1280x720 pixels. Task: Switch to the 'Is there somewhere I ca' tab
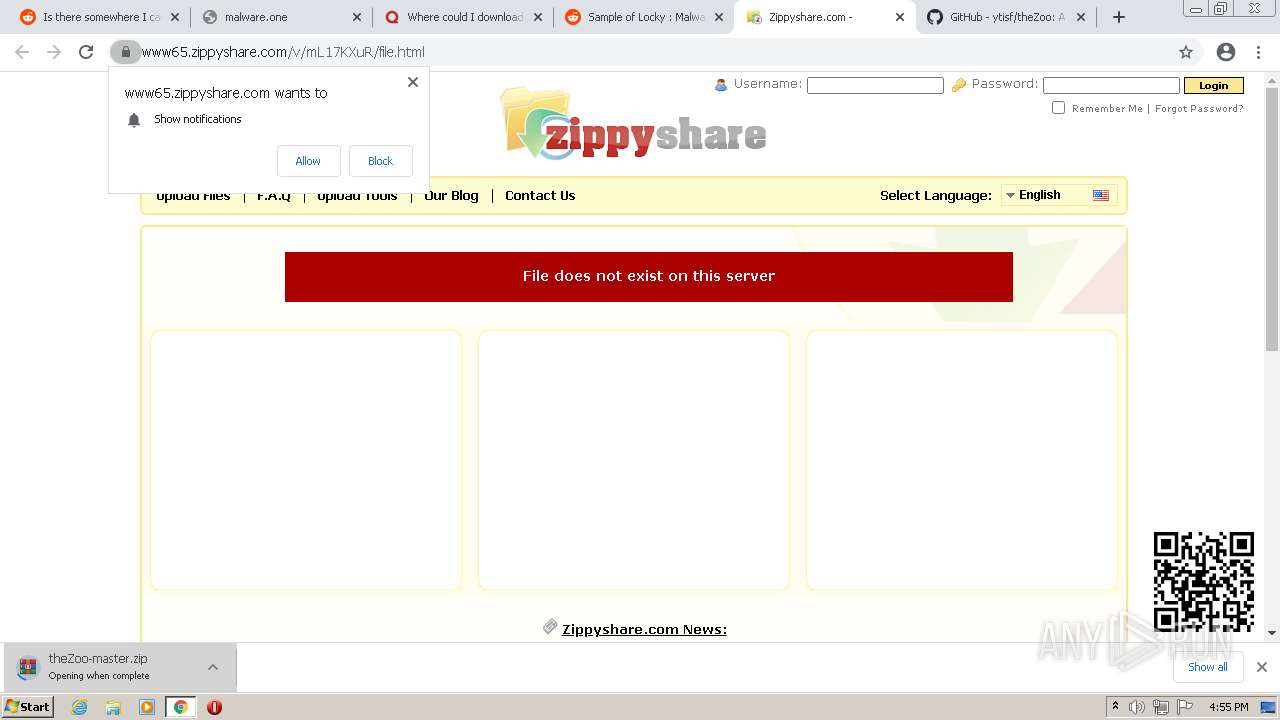pyautogui.click(x=101, y=17)
